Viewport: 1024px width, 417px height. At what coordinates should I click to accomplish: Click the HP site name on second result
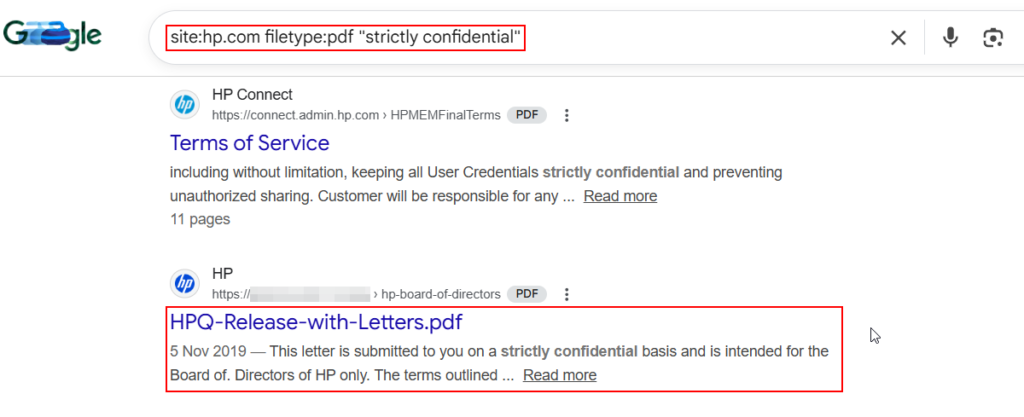[222, 274]
